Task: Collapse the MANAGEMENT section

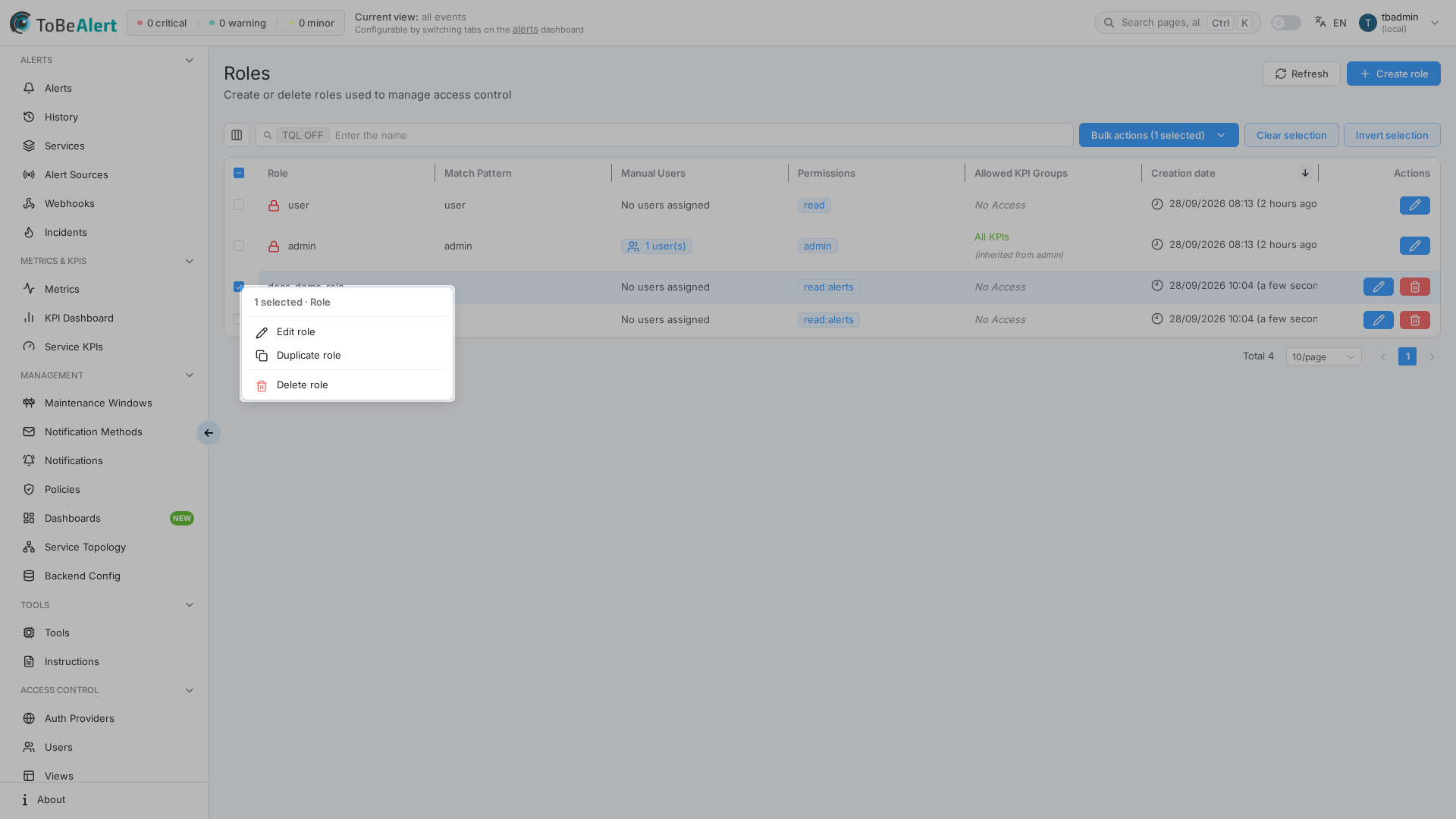Action: [x=189, y=375]
